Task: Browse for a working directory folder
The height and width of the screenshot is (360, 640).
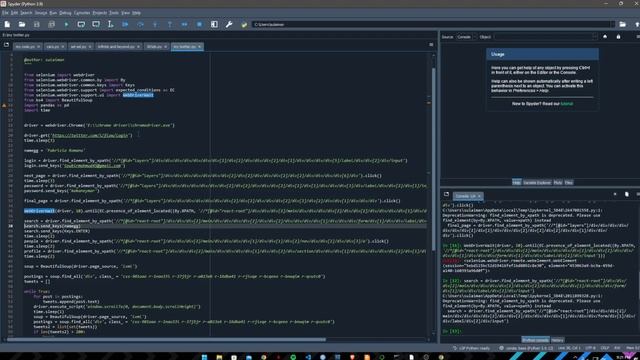Action: pyautogui.click(x=622, y=24)
